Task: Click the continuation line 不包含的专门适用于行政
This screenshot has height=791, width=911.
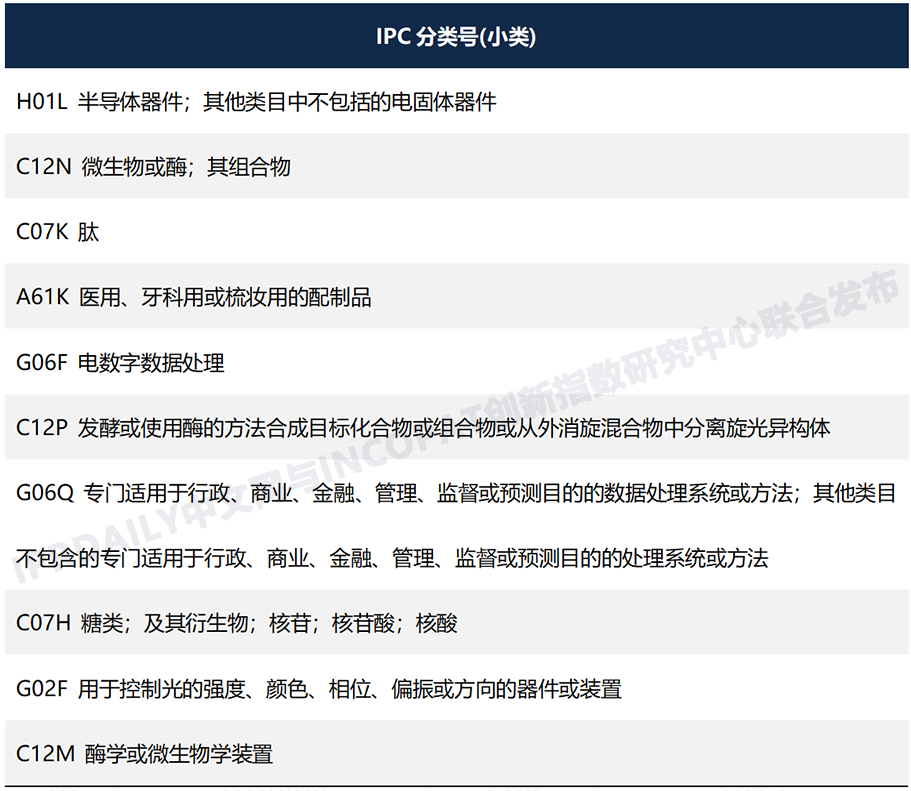Action: [x=392, y=558]
